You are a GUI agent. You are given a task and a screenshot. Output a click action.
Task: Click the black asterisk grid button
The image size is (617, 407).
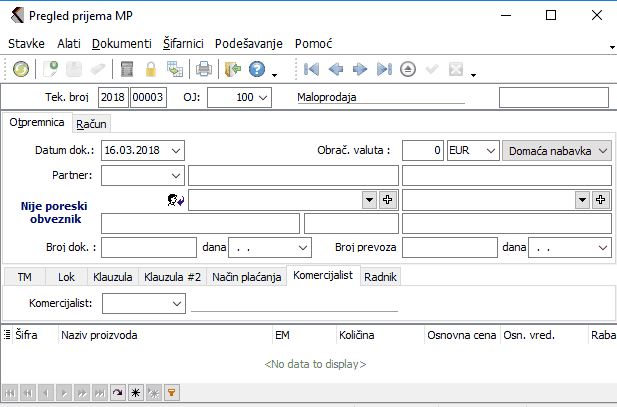(x=136, y=394)
